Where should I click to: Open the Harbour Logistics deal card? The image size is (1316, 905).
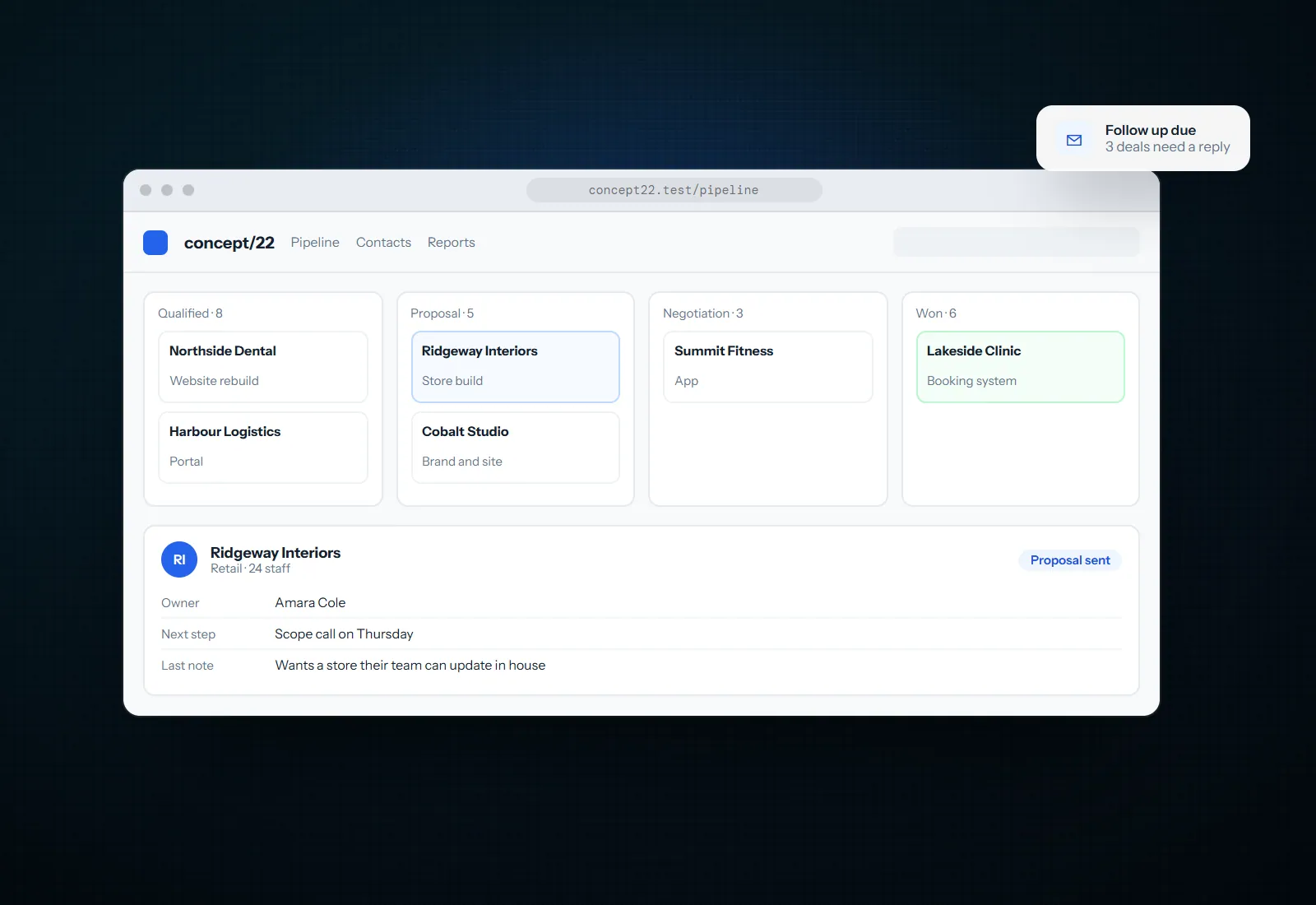point(263,448)
